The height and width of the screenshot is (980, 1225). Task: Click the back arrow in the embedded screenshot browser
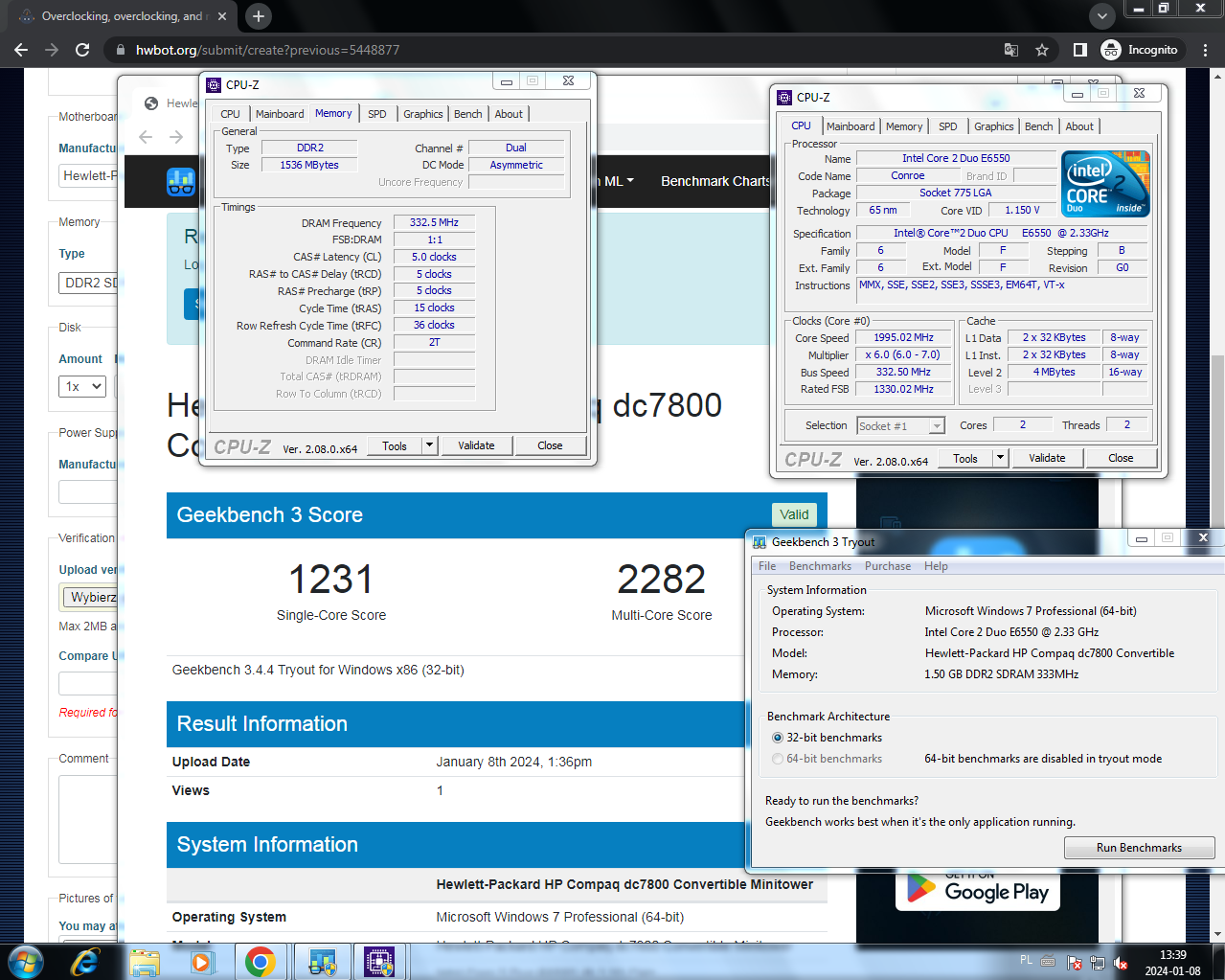click(x=146, y=137)
